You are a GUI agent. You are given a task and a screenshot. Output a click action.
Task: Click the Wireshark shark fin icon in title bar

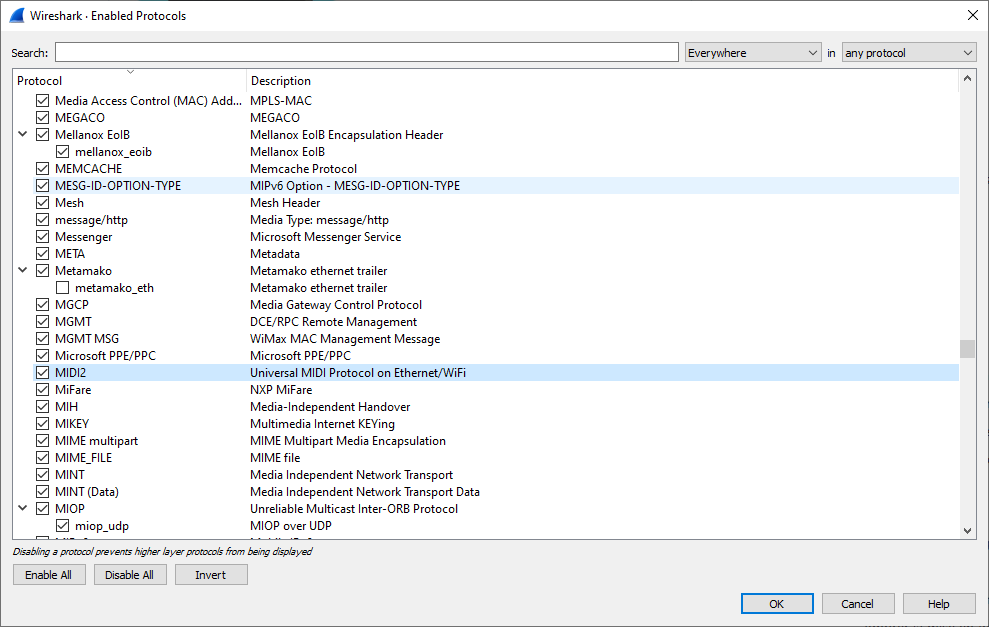pos(17,16)
